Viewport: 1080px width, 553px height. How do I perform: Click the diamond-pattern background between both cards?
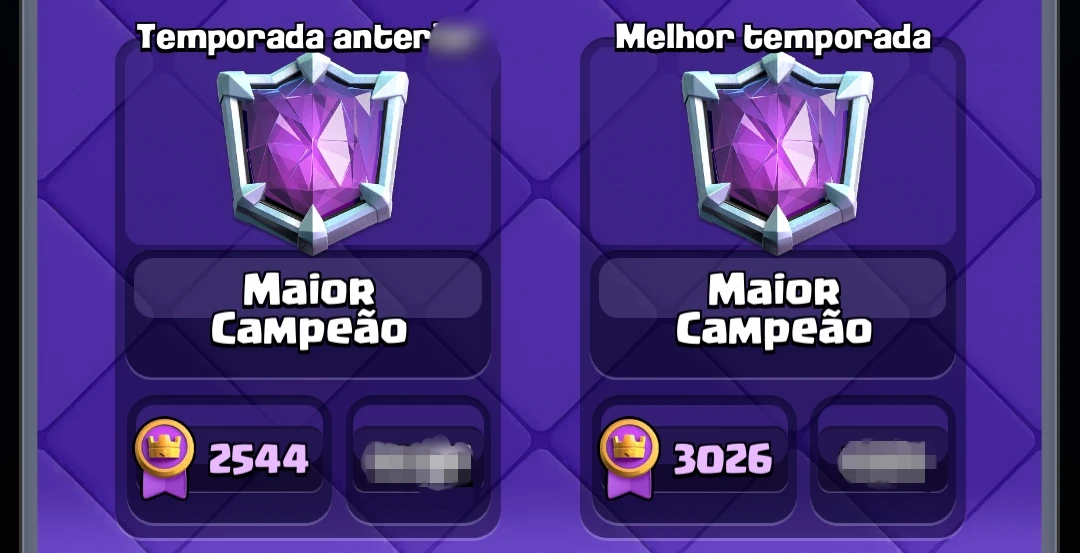coord(539,275)
